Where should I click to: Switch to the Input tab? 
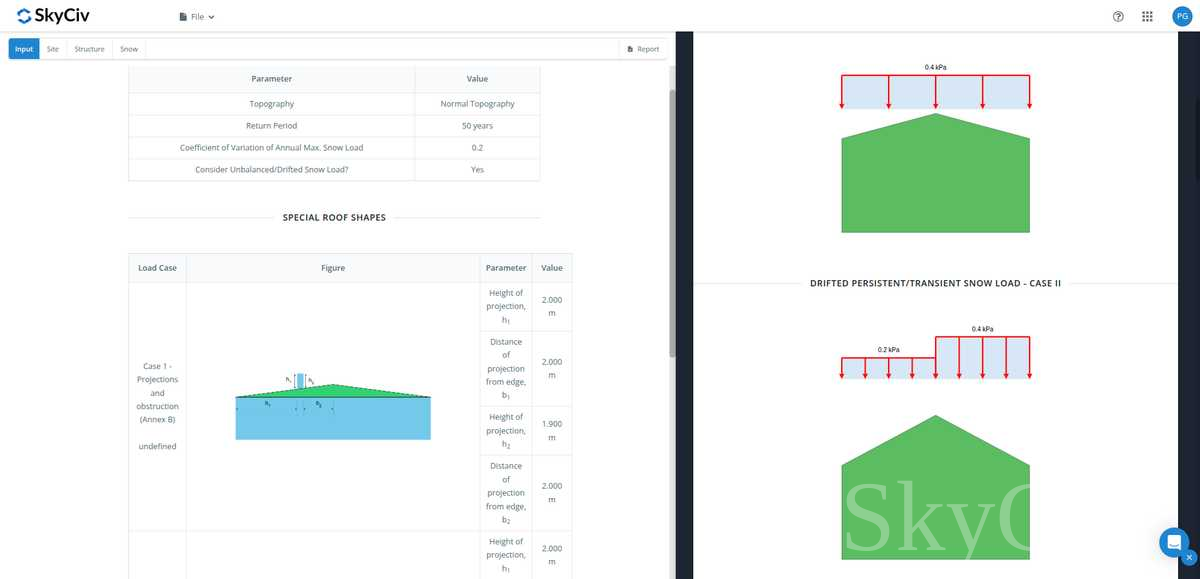24,49
